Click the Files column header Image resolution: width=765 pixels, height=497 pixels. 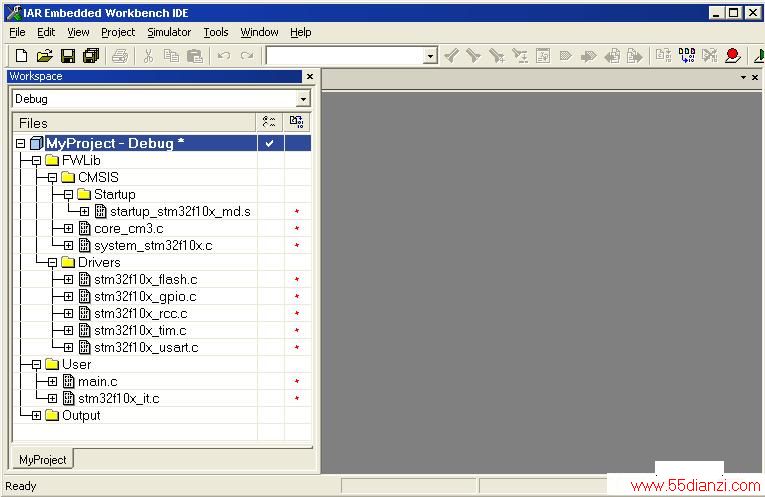click(x=134, y=122)
